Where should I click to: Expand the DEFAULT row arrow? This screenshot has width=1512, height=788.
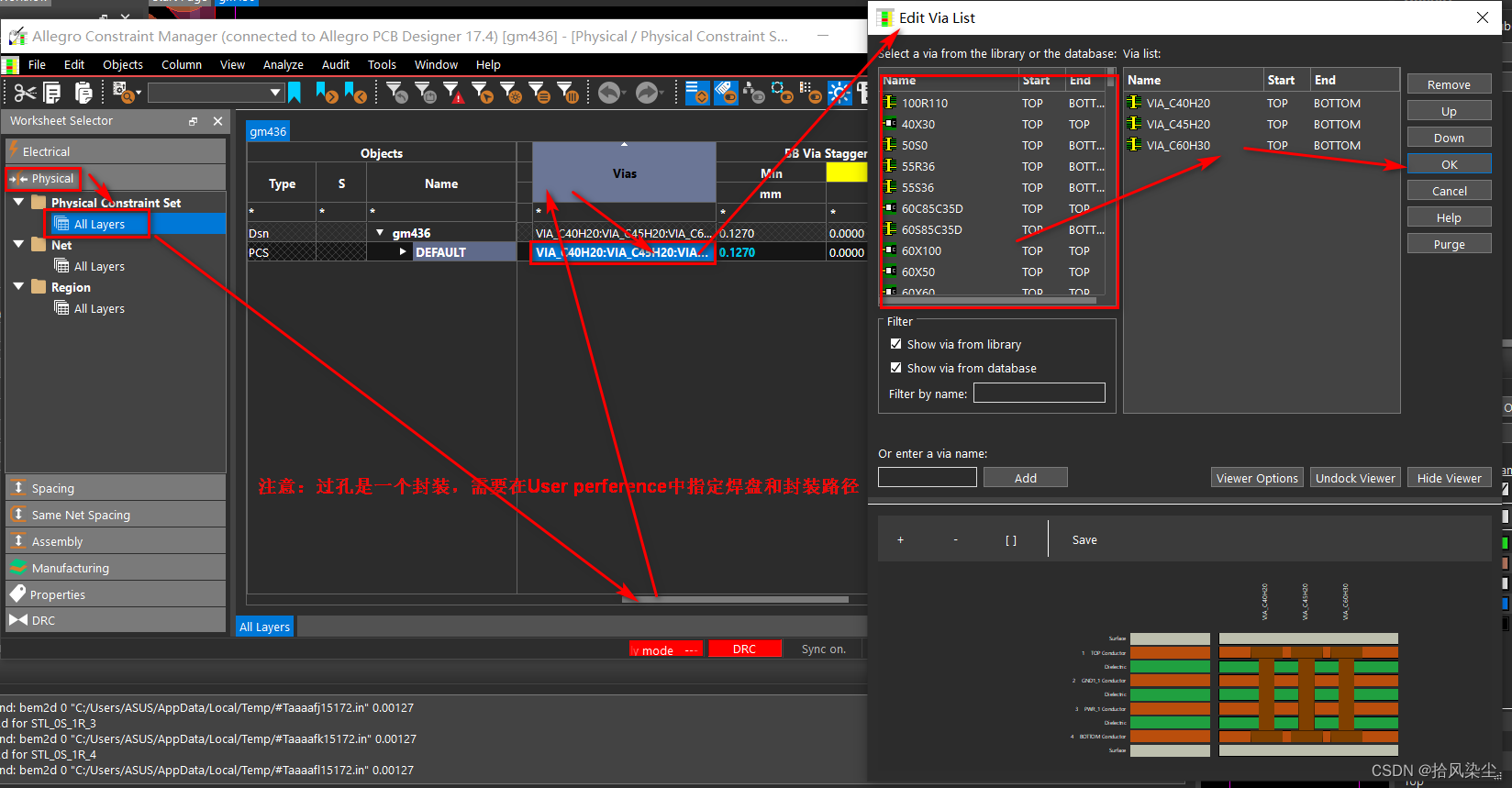click(403, 252)
